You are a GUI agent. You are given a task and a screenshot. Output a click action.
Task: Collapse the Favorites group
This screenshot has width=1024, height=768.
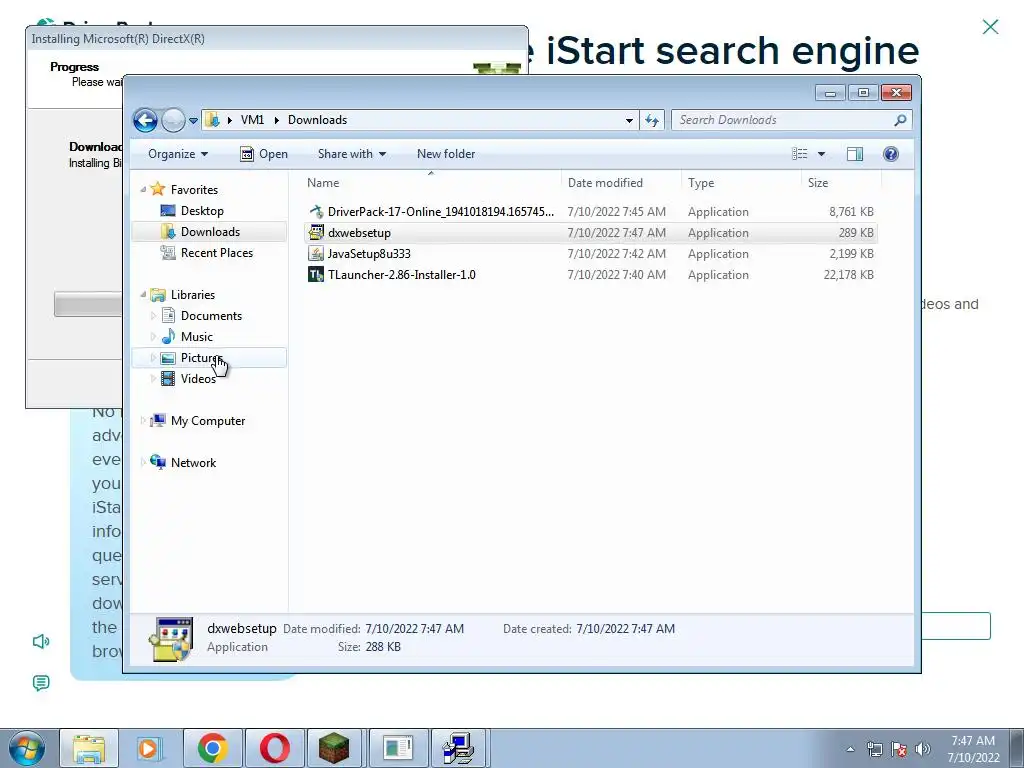point(143,189)
